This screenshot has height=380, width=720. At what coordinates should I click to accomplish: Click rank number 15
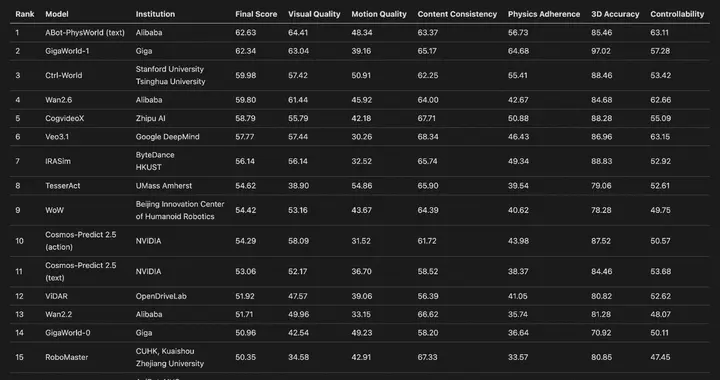pyautogui.click(x=19, y=357)
